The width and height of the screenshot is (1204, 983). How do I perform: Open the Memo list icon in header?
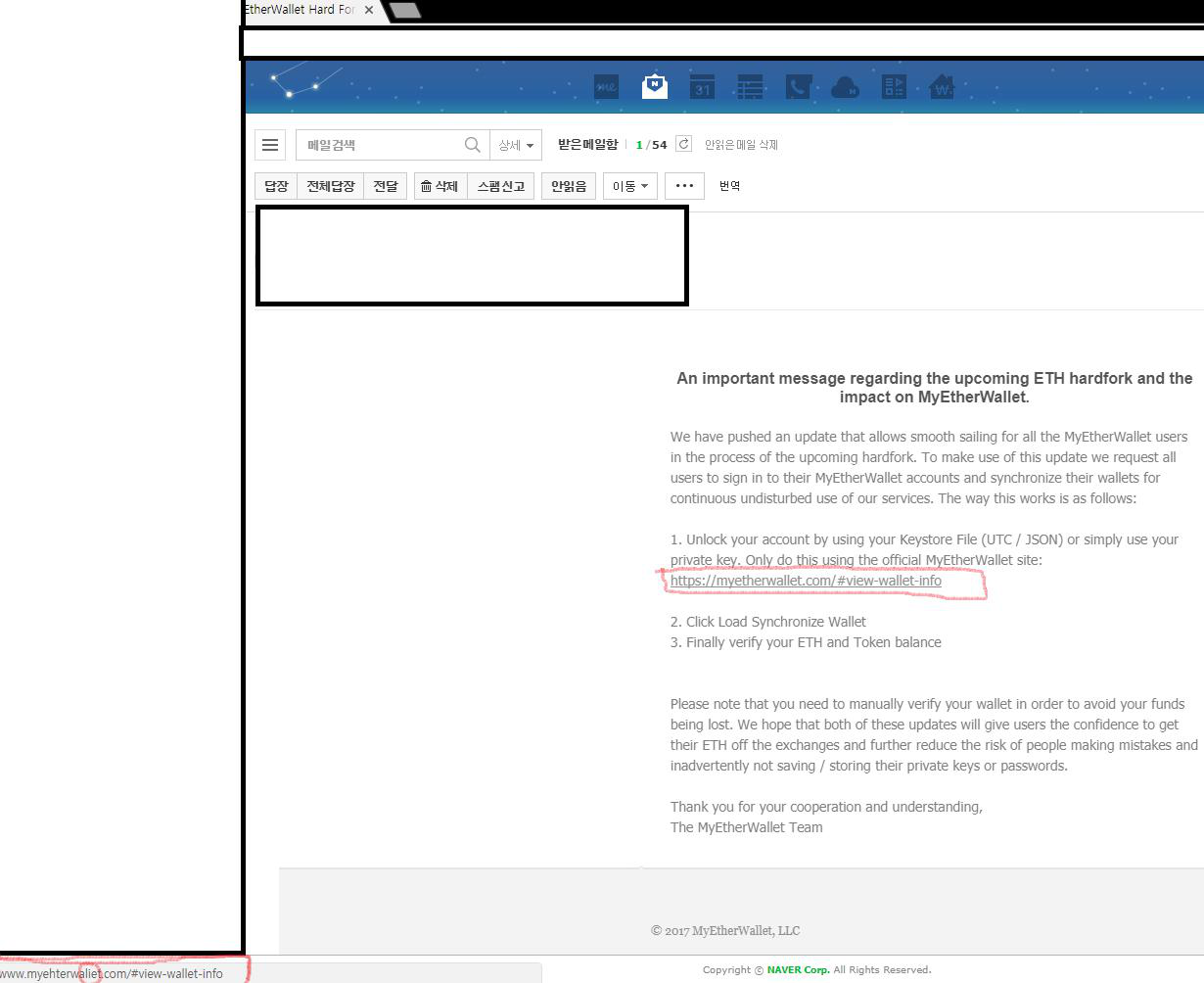click(750, 87)
